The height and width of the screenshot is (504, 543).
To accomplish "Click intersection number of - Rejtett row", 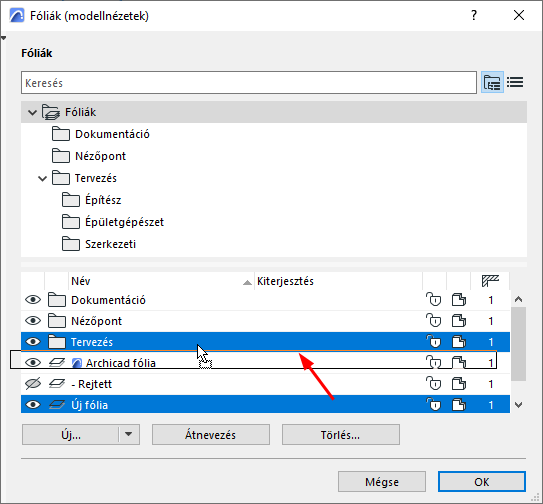I will (x=490, y=384).
